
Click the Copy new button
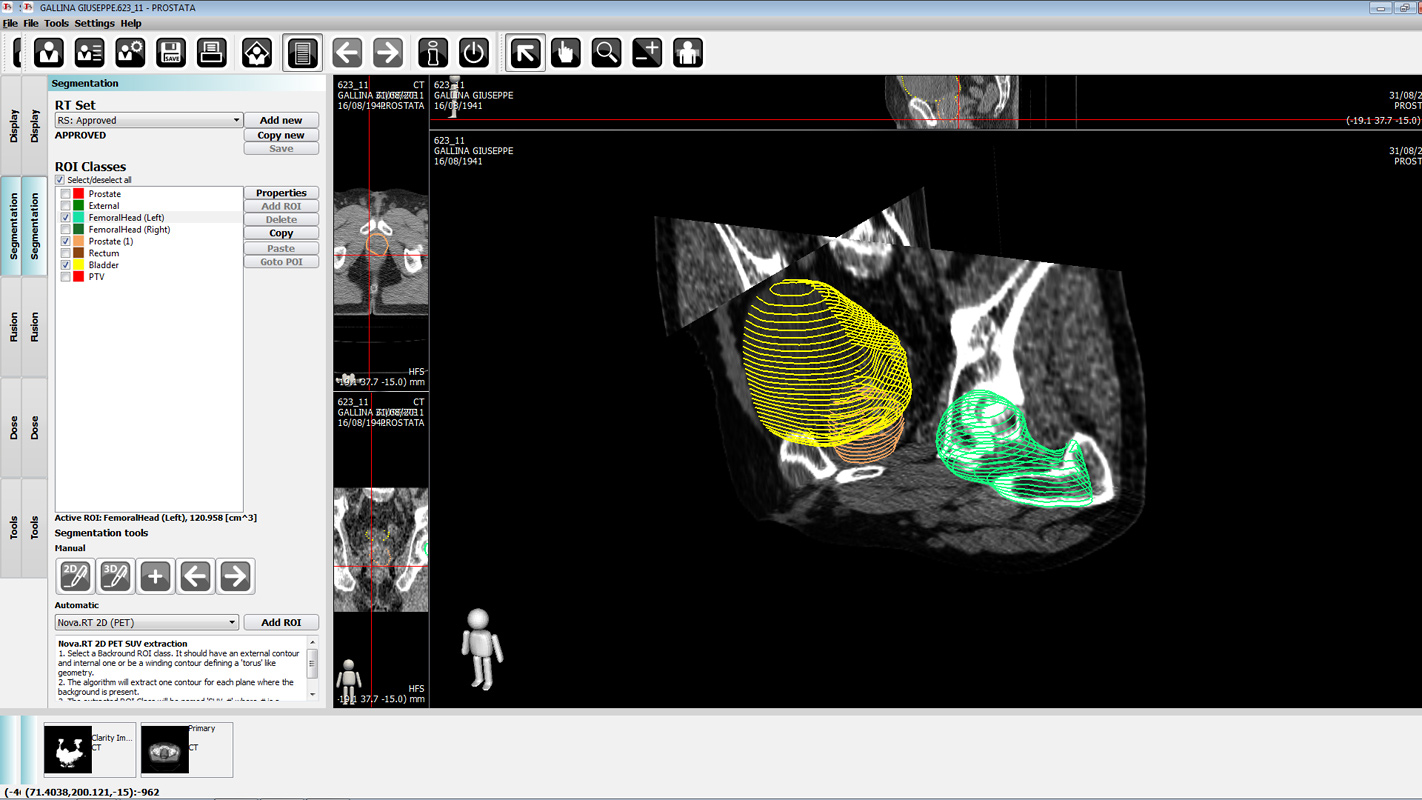pyautogui.click(x=281, y=135)
